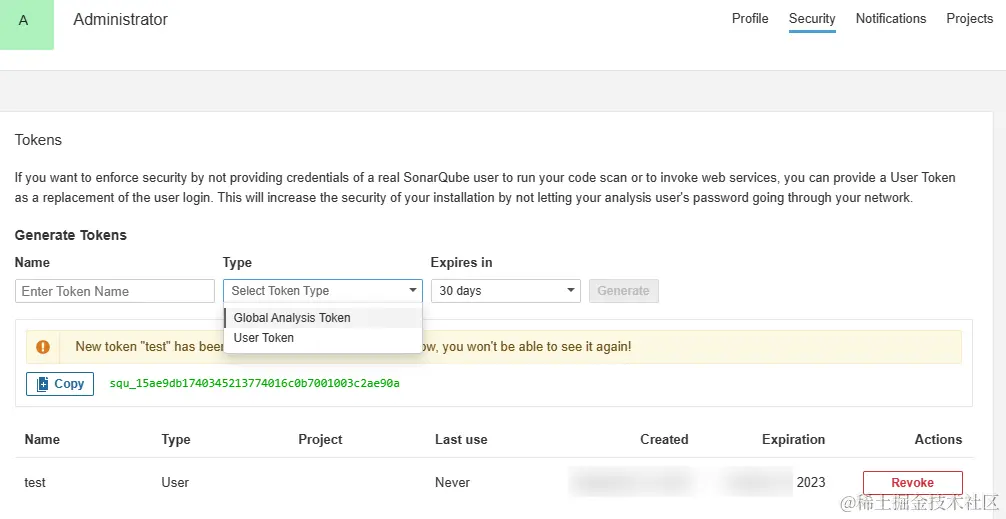Select the squ_ token string text

(x=255, y=384)
